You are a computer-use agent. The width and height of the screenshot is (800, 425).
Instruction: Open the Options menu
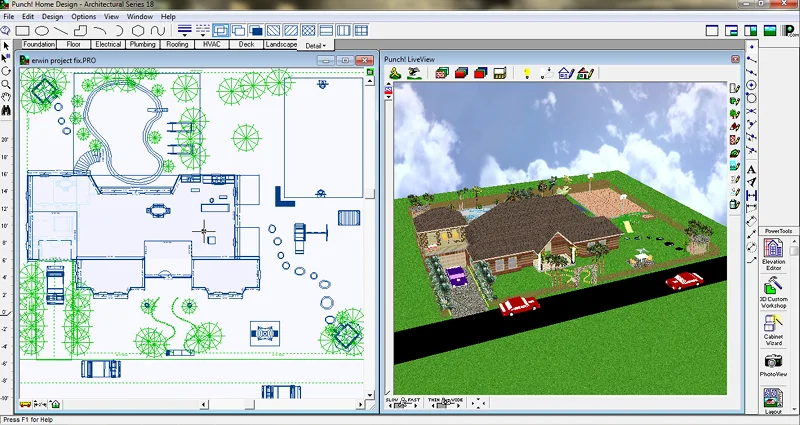tap(84, 16)
